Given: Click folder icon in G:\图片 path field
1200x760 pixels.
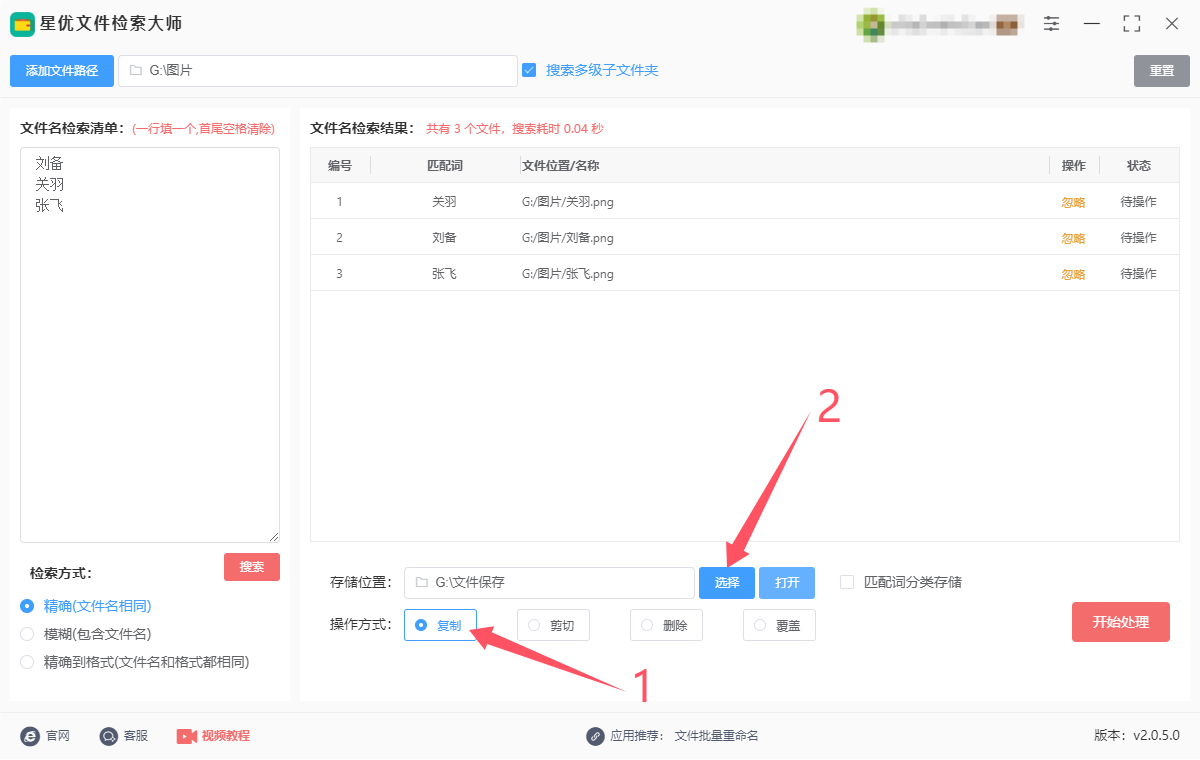Looking at the screenshot, I should 135,71.
